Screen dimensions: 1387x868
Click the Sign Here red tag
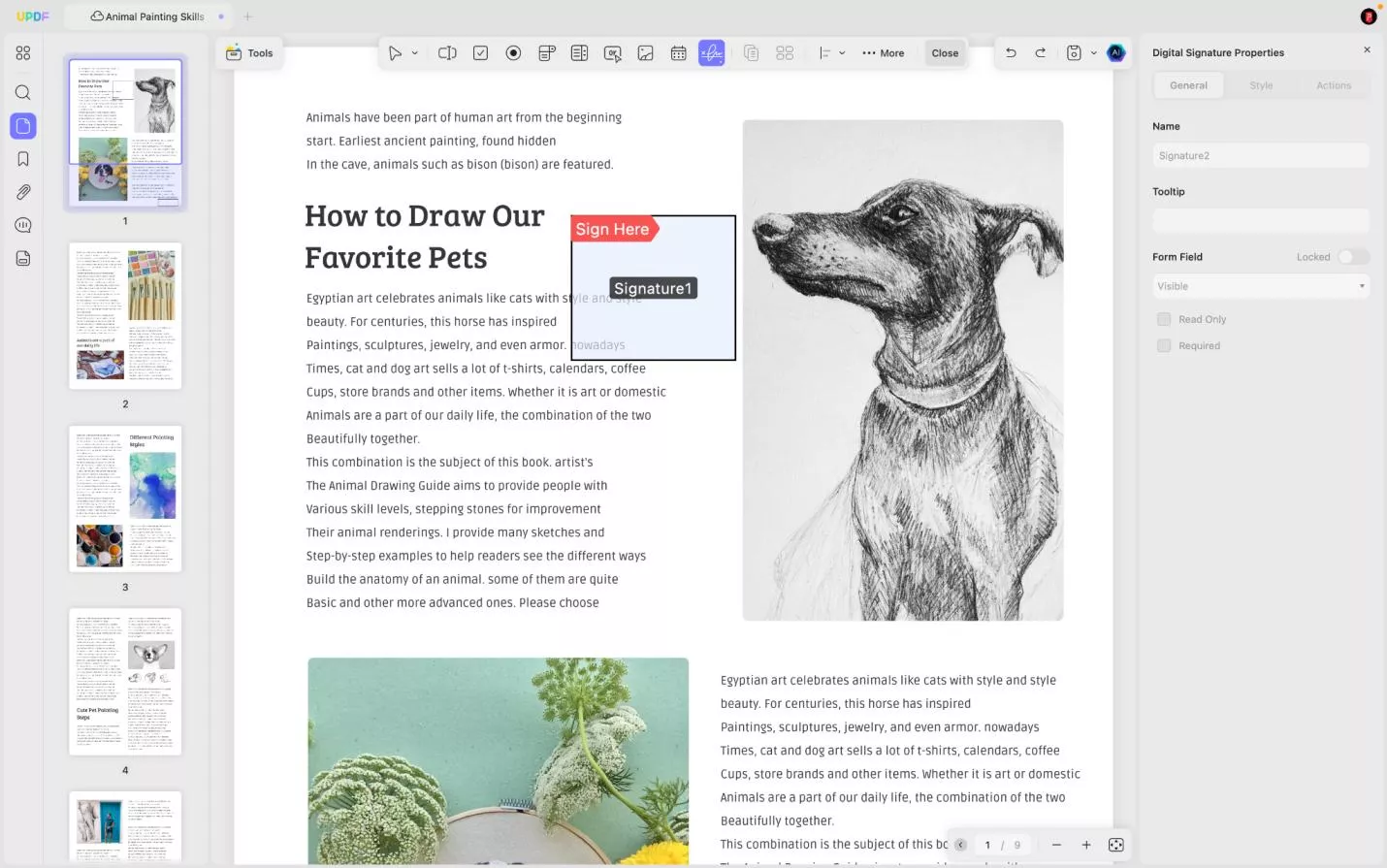613,229
